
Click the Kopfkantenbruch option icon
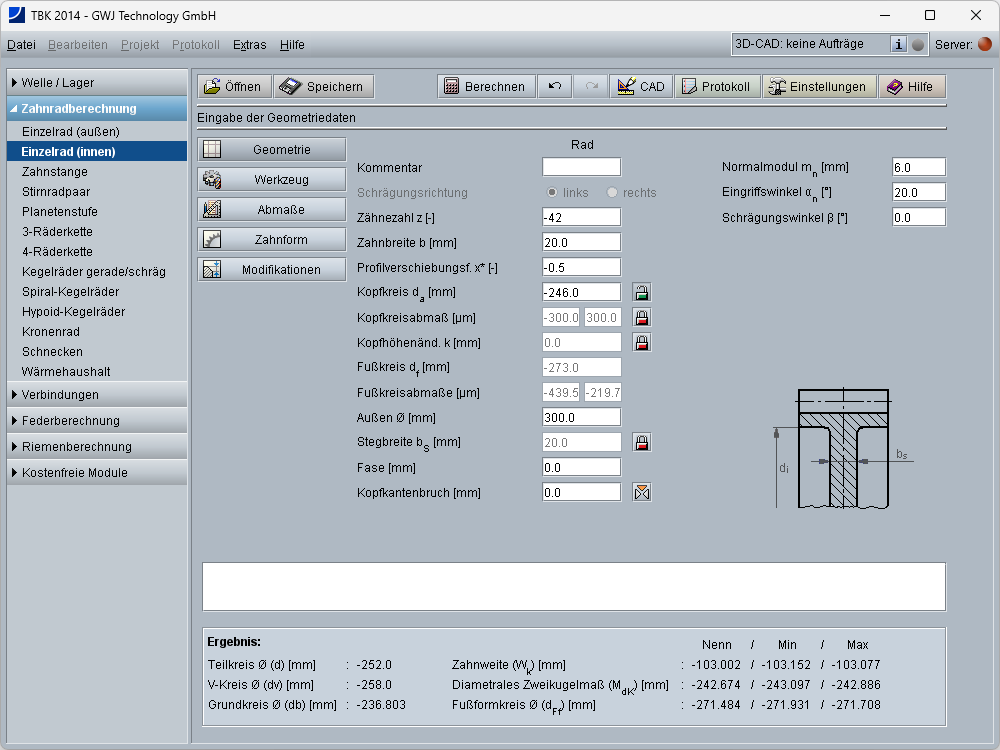tap(642, 492)
